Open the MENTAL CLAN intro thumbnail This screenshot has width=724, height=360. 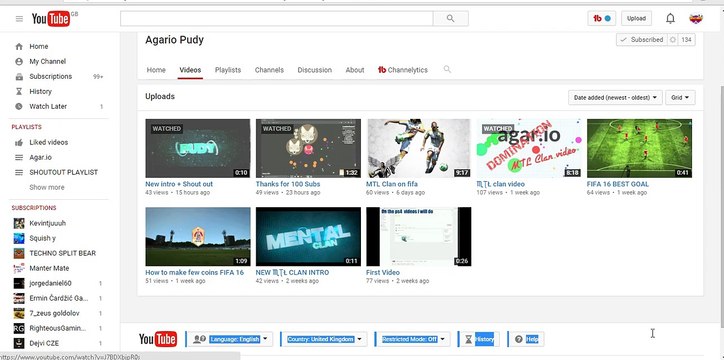(x=308, y=237)
